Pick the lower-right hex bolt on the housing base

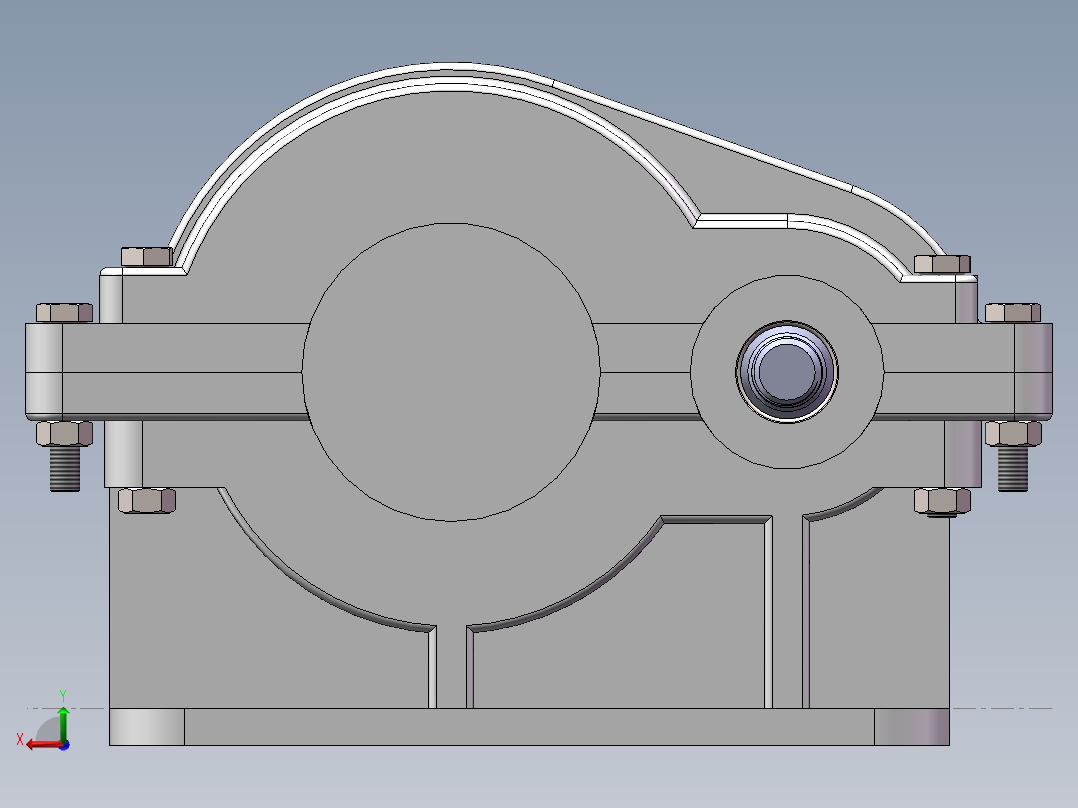click(x=942, y=501)
